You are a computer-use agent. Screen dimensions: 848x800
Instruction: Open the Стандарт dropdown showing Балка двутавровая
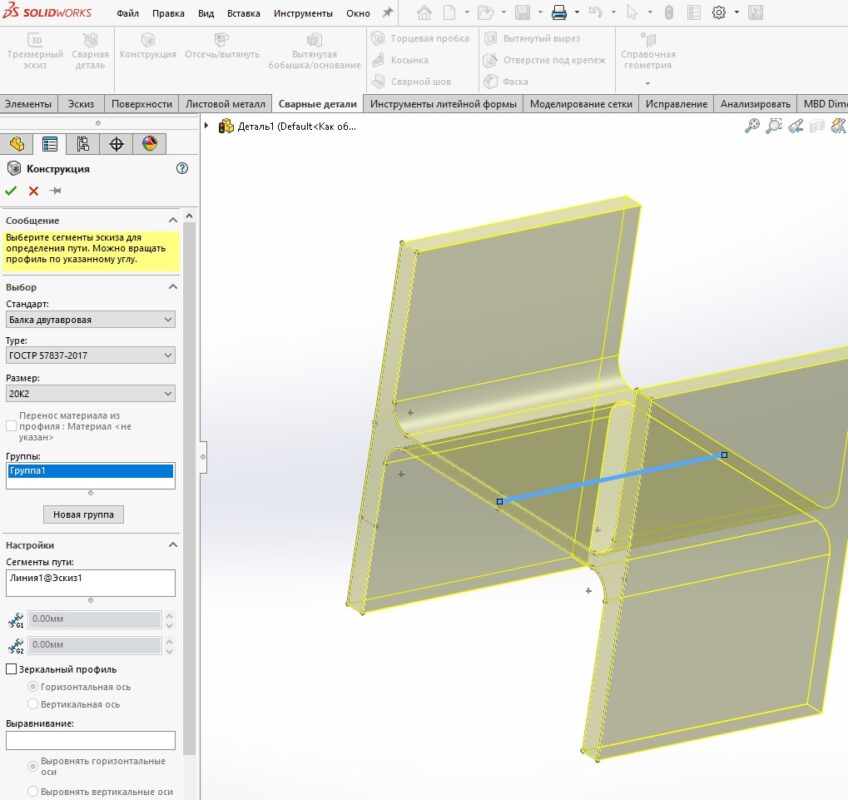[90, 320]
